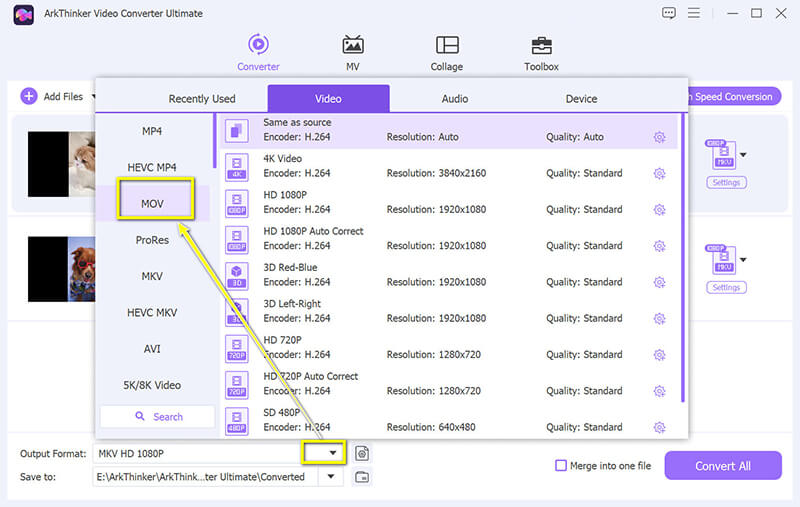800x507 pixels.
Task: Select HEVC MP4 in the format list
Action: click(152, 167)
